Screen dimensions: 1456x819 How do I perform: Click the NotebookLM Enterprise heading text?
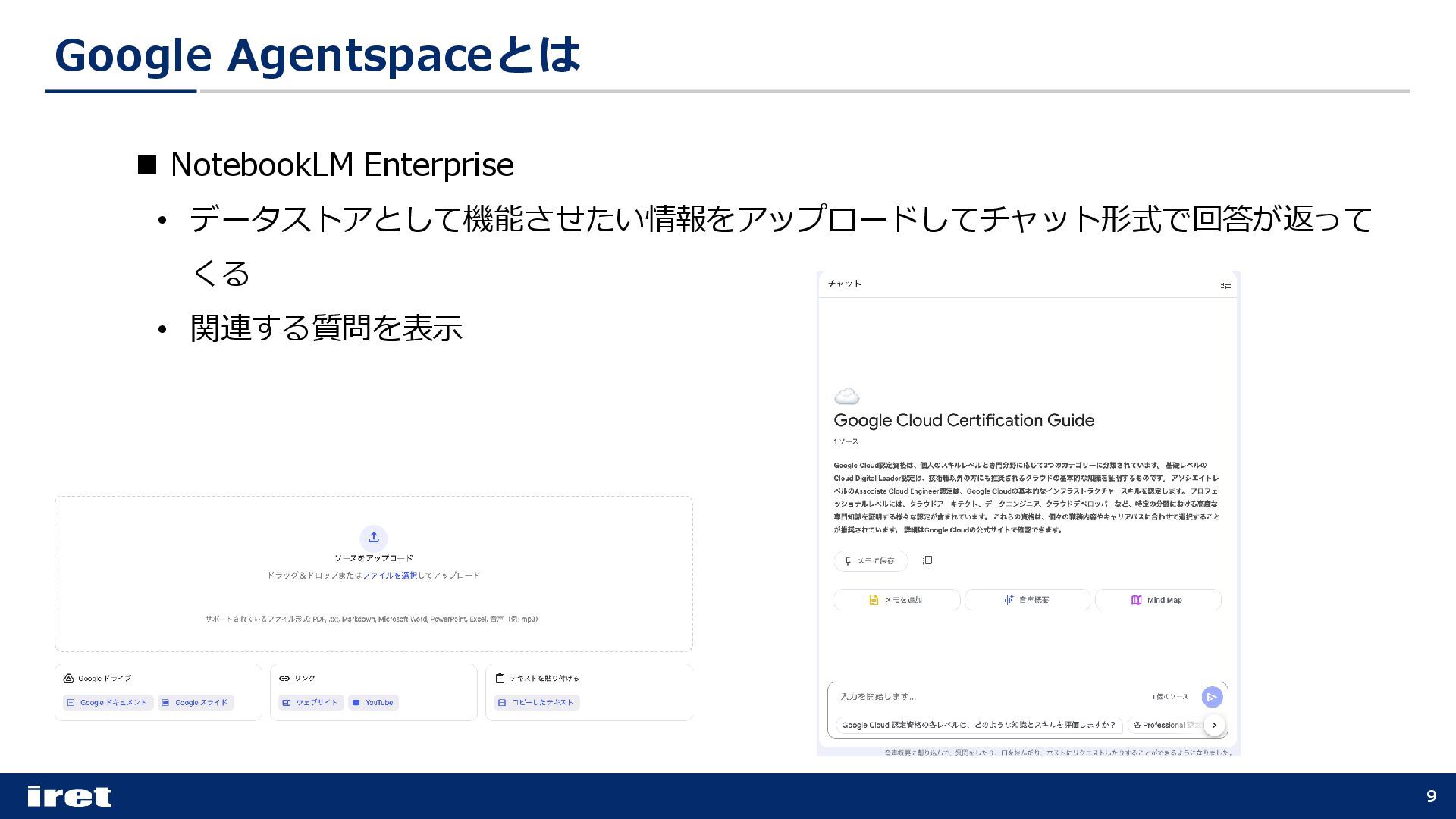point(342,165)
